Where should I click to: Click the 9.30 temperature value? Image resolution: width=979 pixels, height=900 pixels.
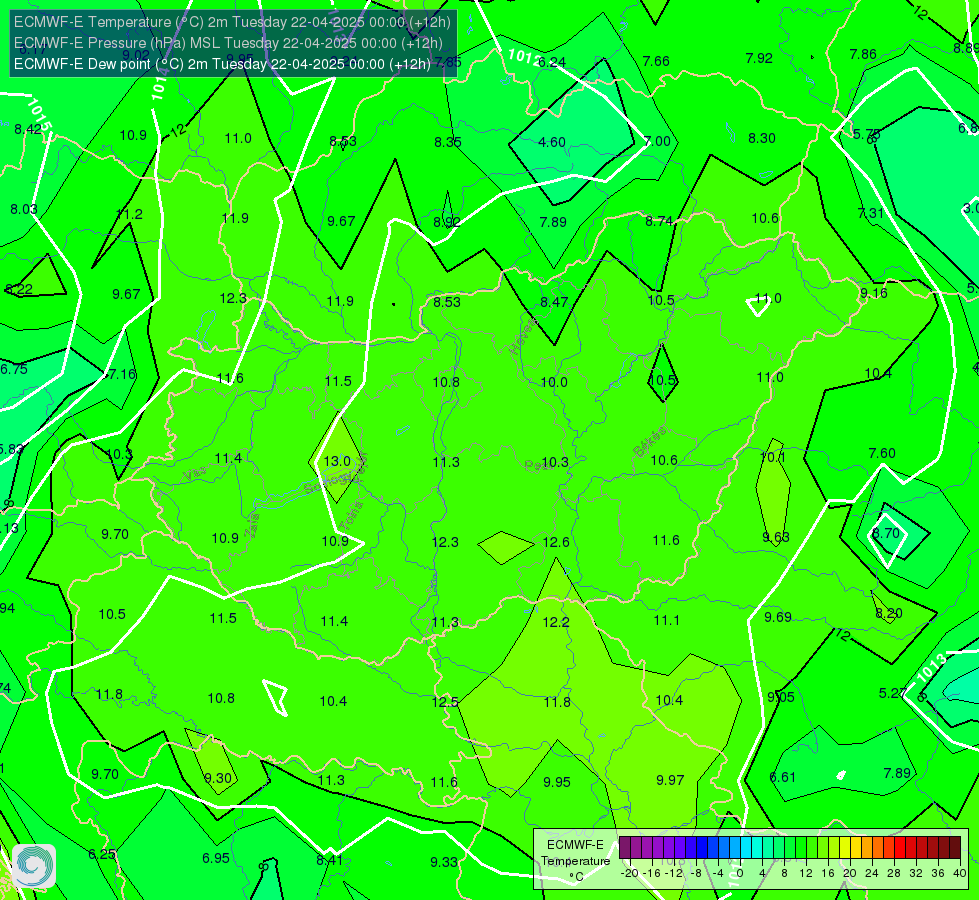pos(218,778)
